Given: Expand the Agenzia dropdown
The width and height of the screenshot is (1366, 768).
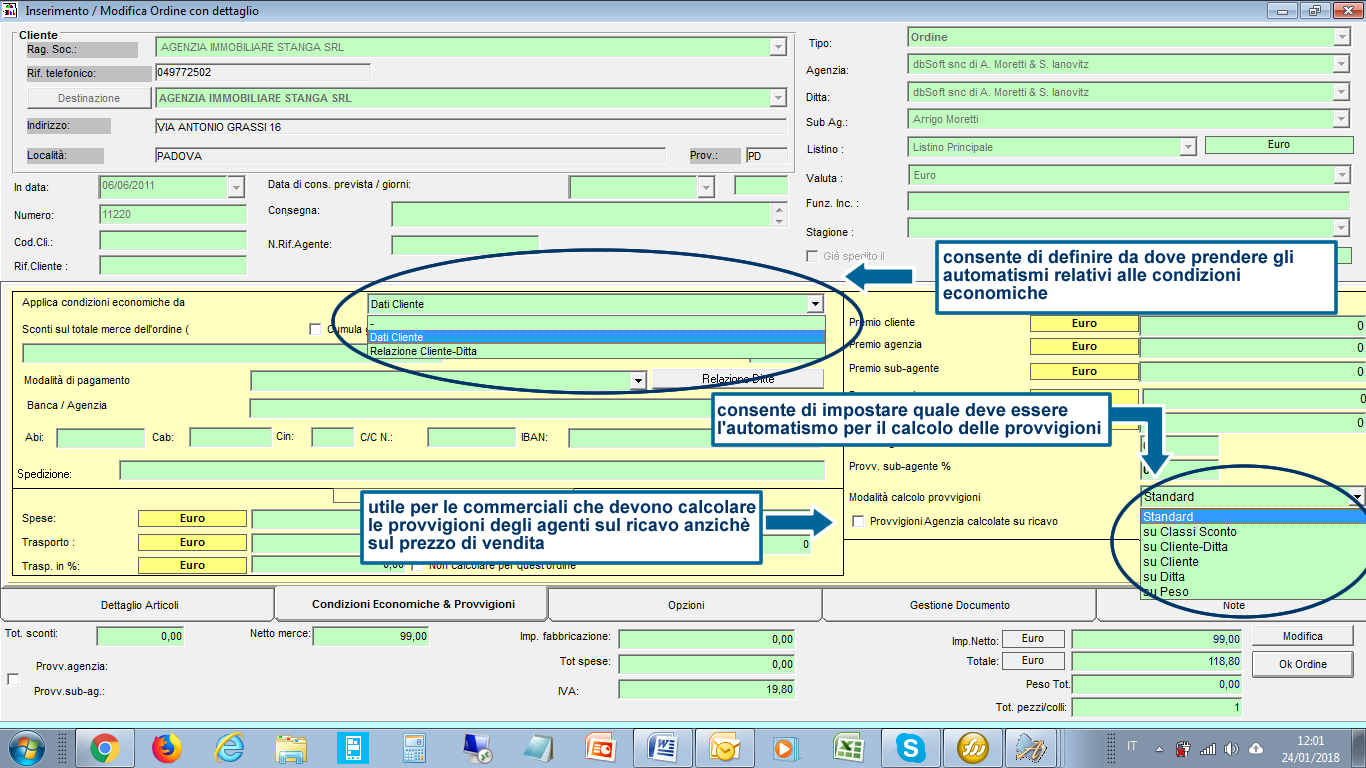Looking at the screenshot, I should click(x=1342, y=64).
